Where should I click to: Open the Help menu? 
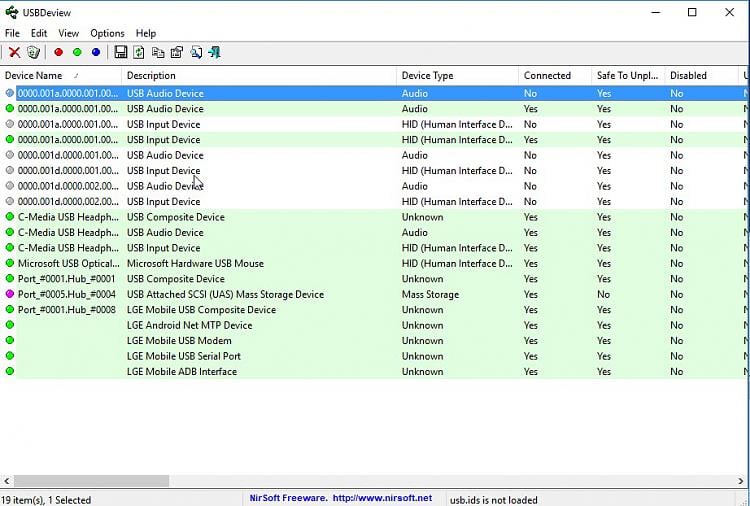click(x=146, y=33)
